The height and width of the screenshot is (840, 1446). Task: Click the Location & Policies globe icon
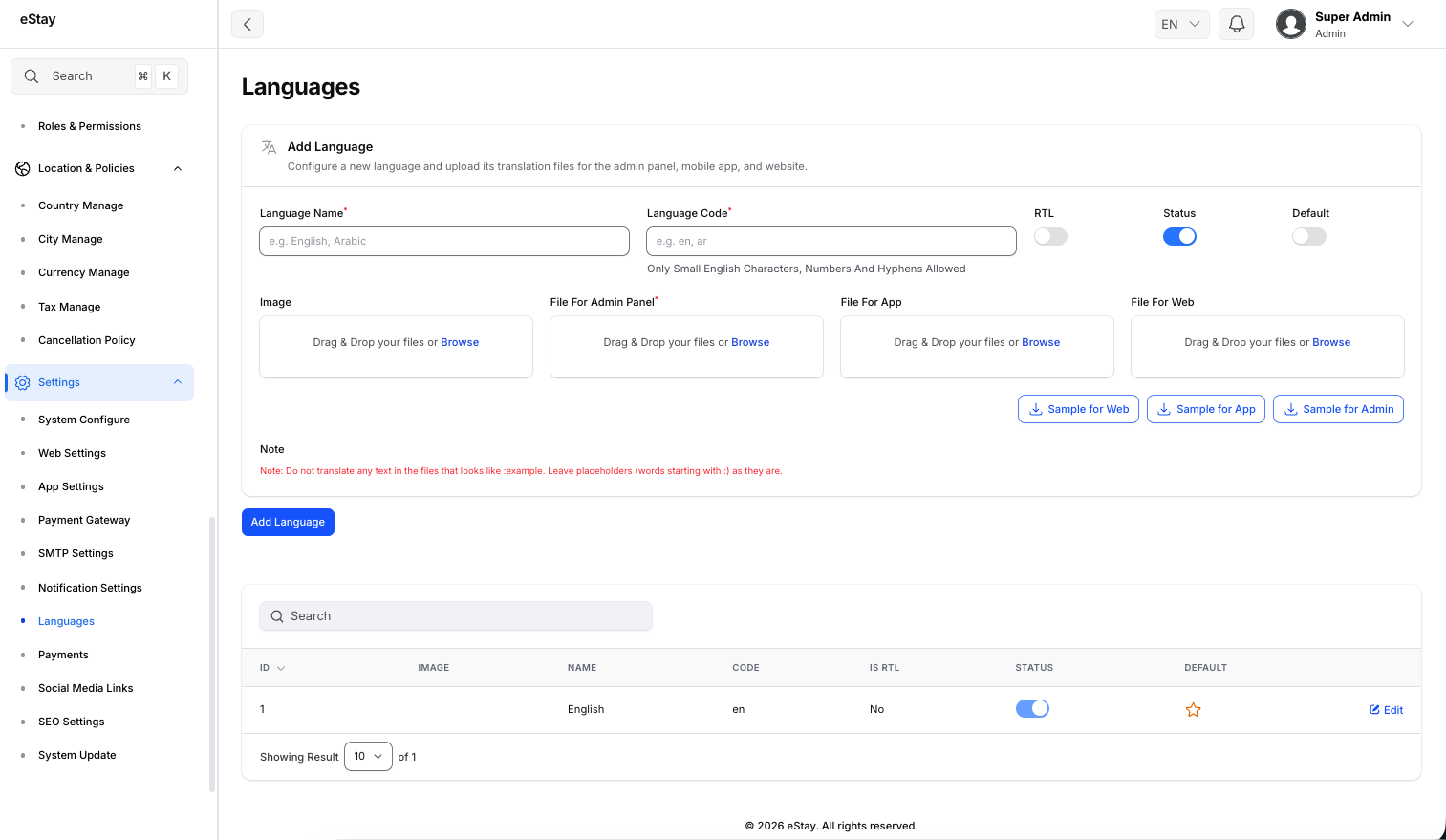coord(23,168)
